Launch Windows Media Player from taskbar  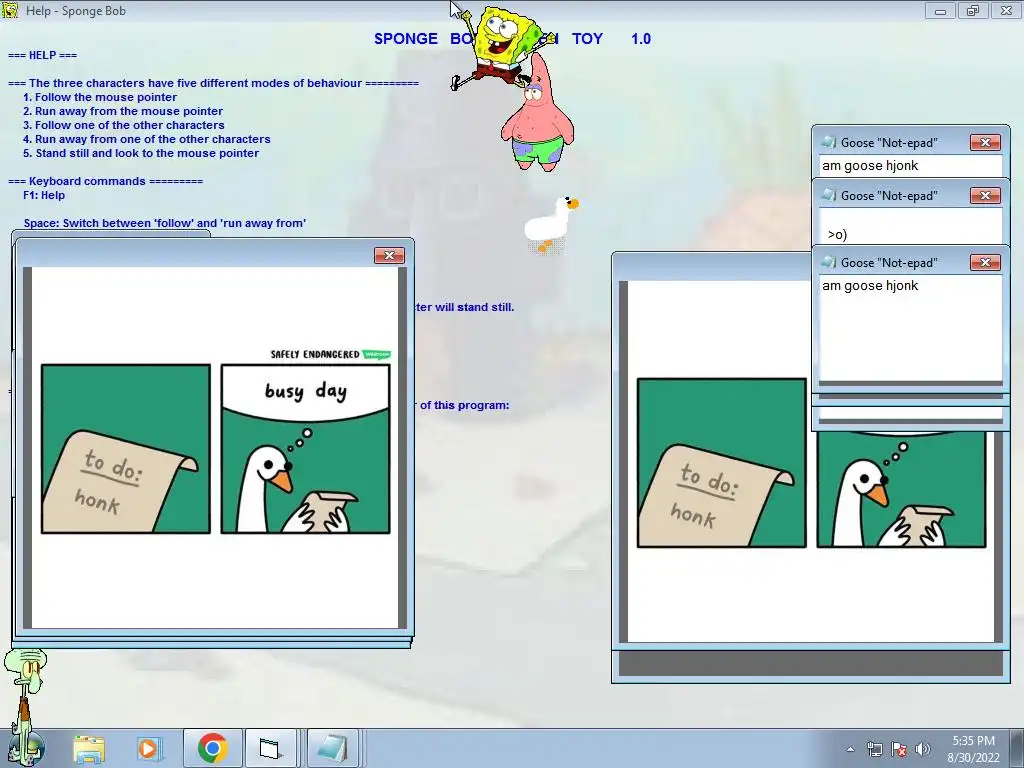click(148, 748)
